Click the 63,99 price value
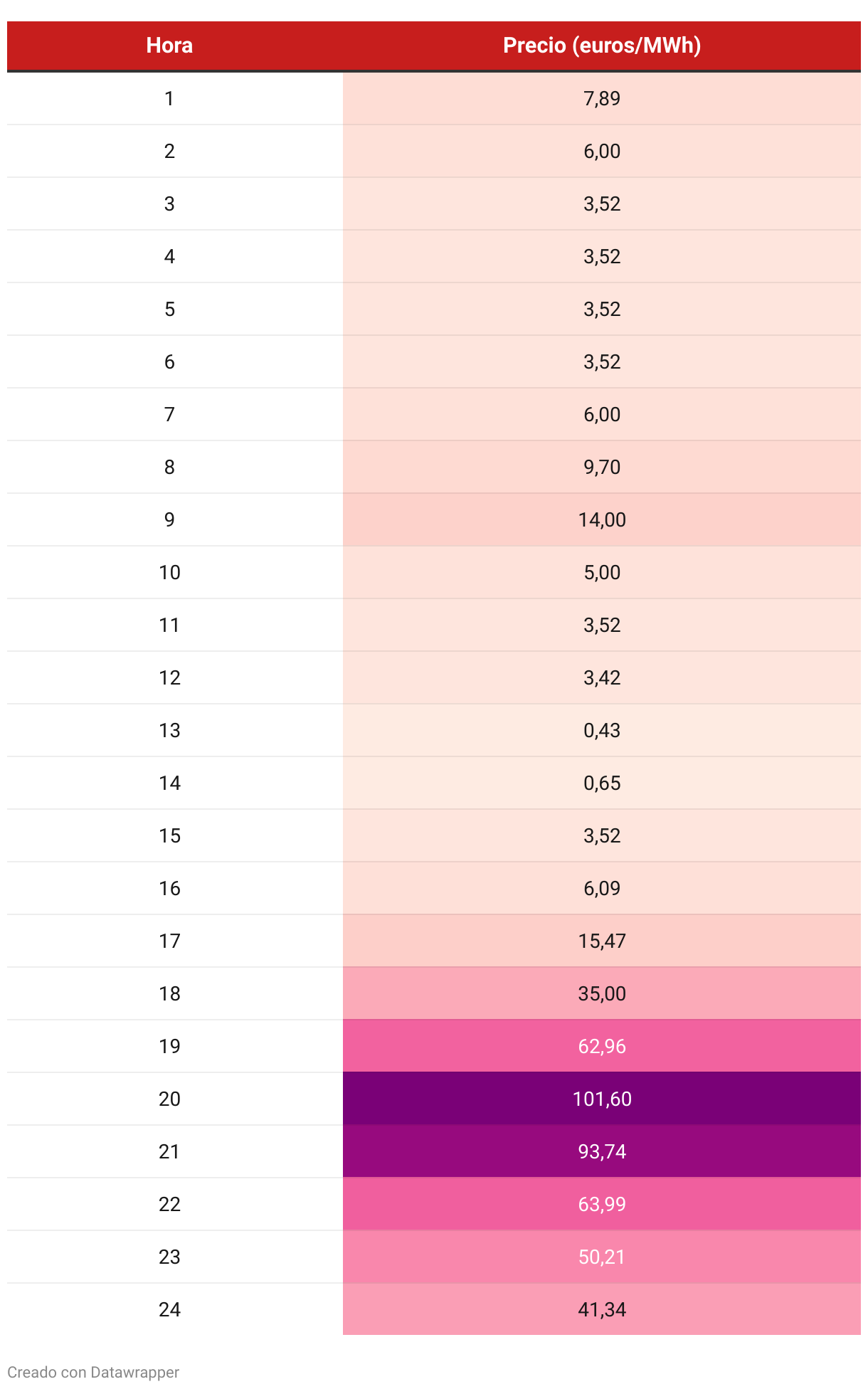Viewport: 868px width, 1389px height. click(x=601, y=1204)
